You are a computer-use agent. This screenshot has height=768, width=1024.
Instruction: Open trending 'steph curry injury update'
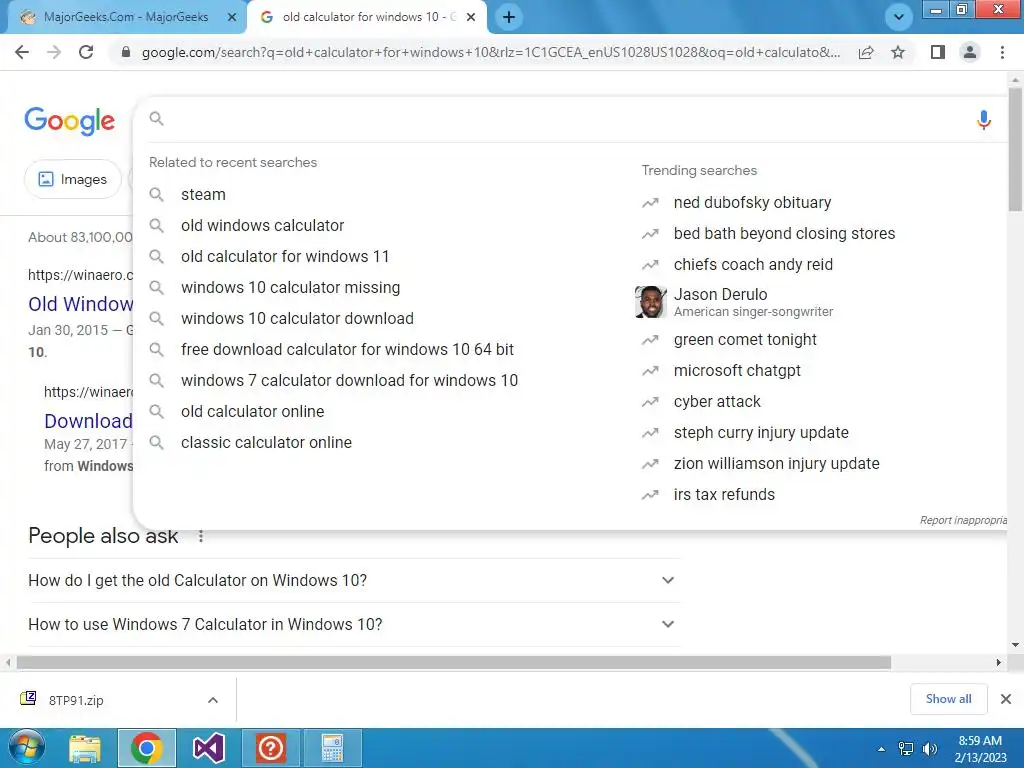(x=761, y=433)
